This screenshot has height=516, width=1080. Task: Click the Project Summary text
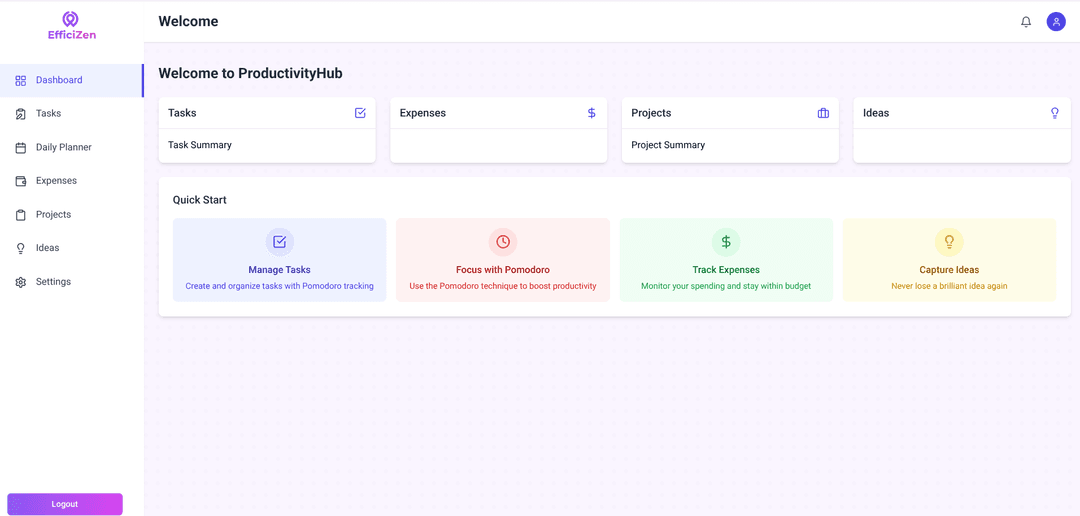point(668,145)
